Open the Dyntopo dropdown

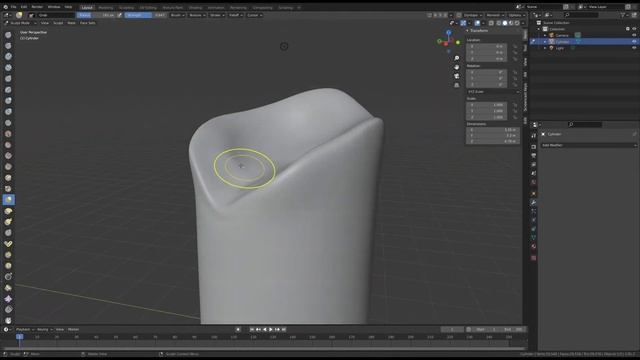pyautogui.click(x=472, y=15)
